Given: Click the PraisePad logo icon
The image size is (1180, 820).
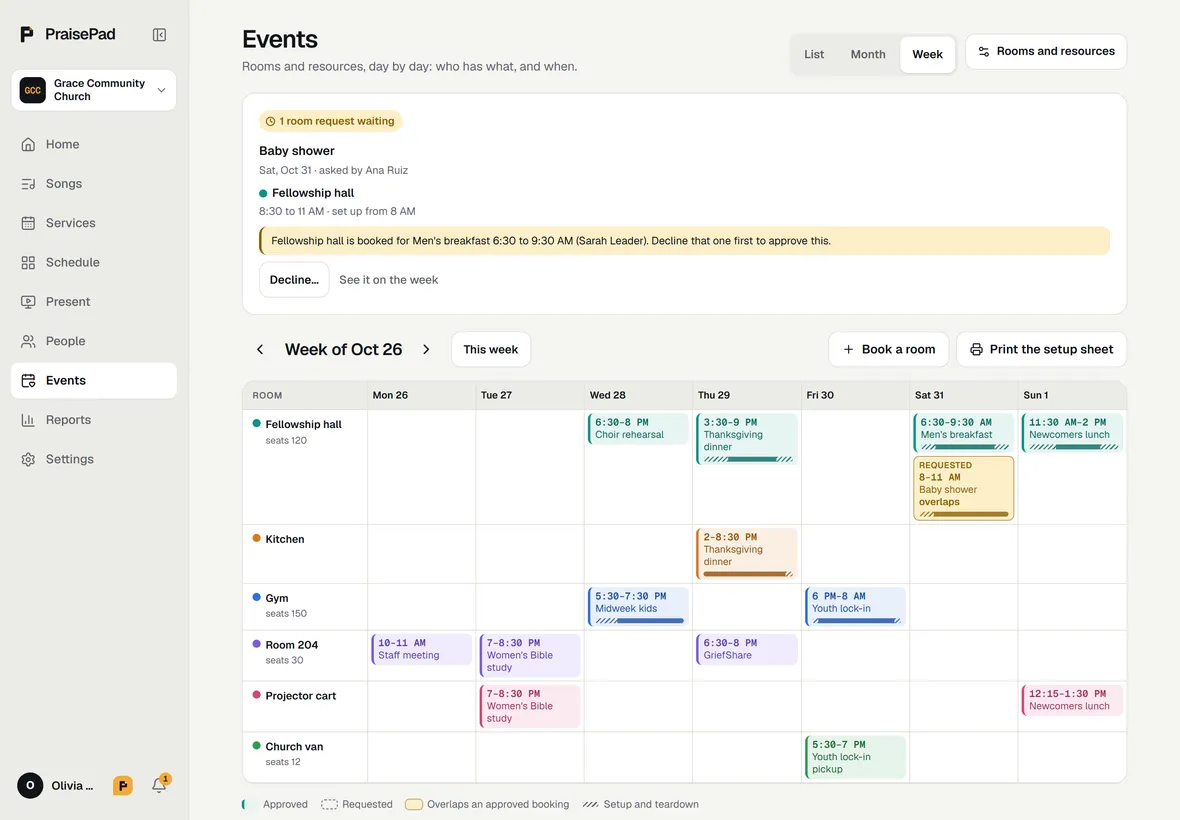Looking at the screenshot, I should point(27,34).
